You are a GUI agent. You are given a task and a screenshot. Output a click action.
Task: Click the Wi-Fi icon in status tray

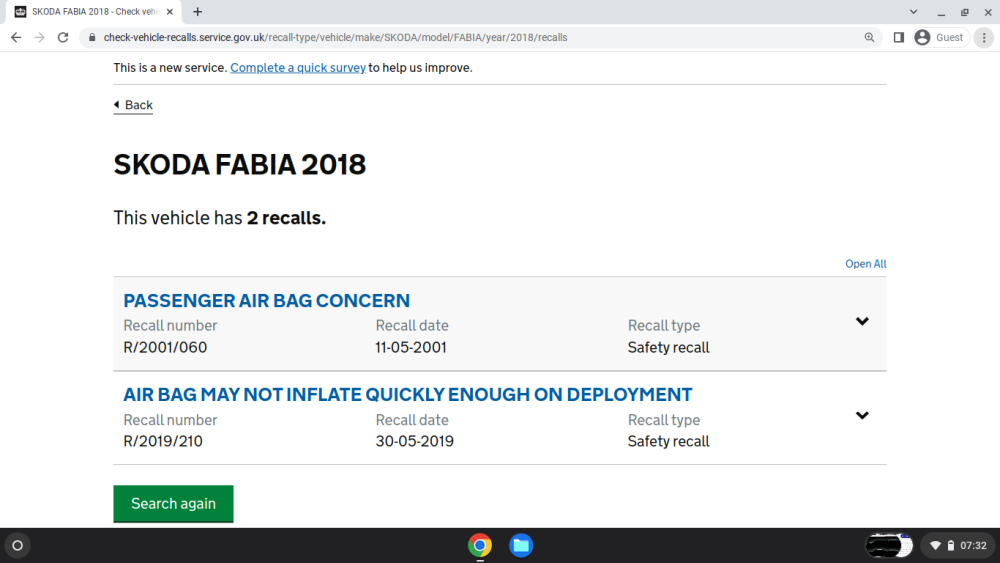pos(936,546)
